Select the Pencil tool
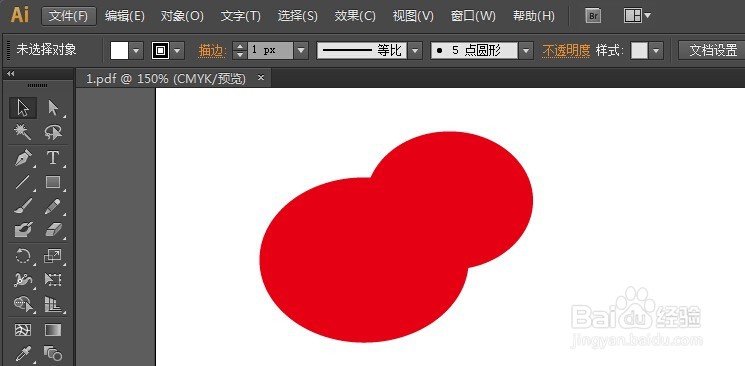Viewport: 745px width, 366px height. (53, 206)
